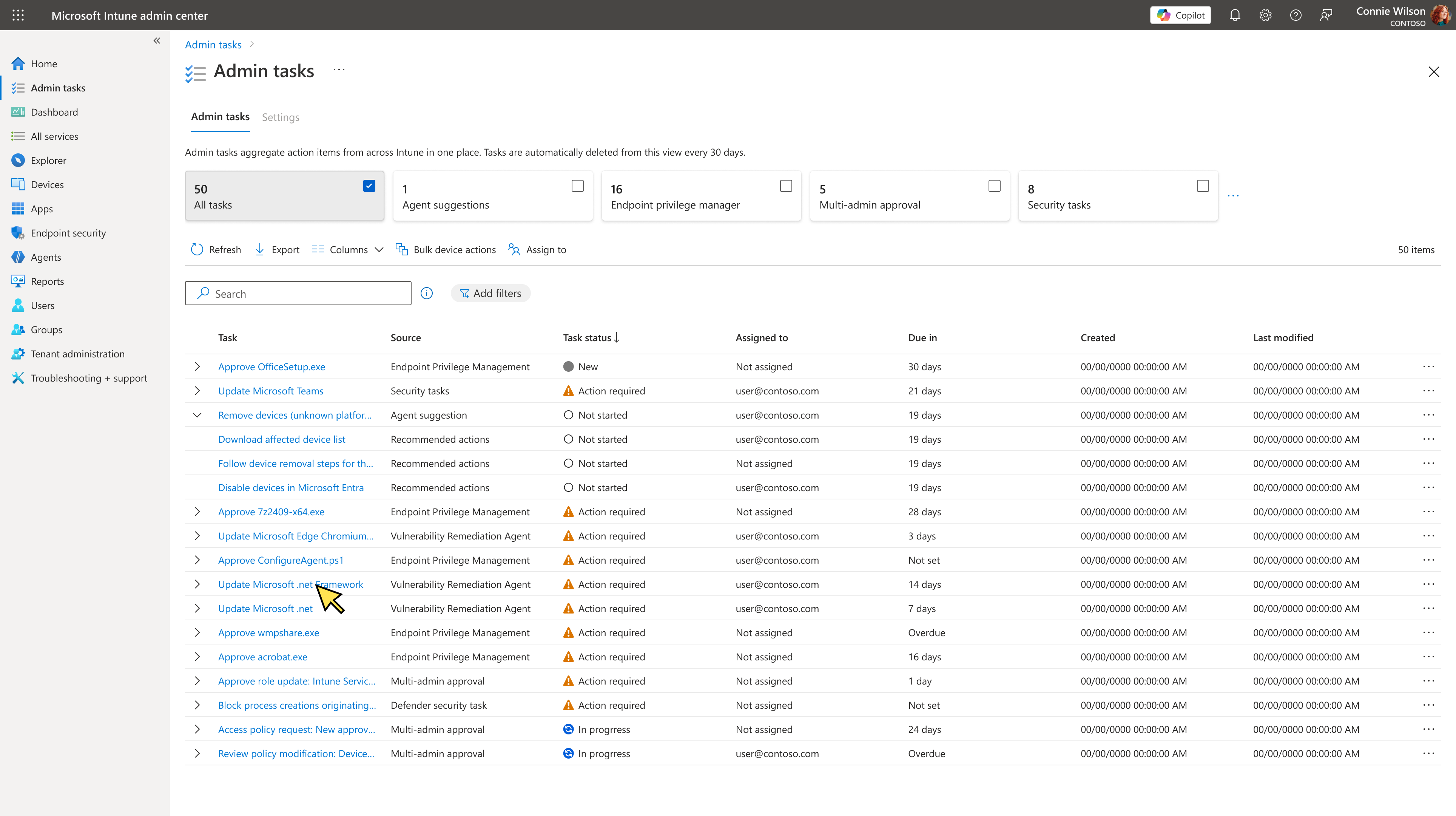Viewport: 1456px width, 816px height.
Task: Expand the Approve wmpshare.exe row
Action: pos(197,633)
